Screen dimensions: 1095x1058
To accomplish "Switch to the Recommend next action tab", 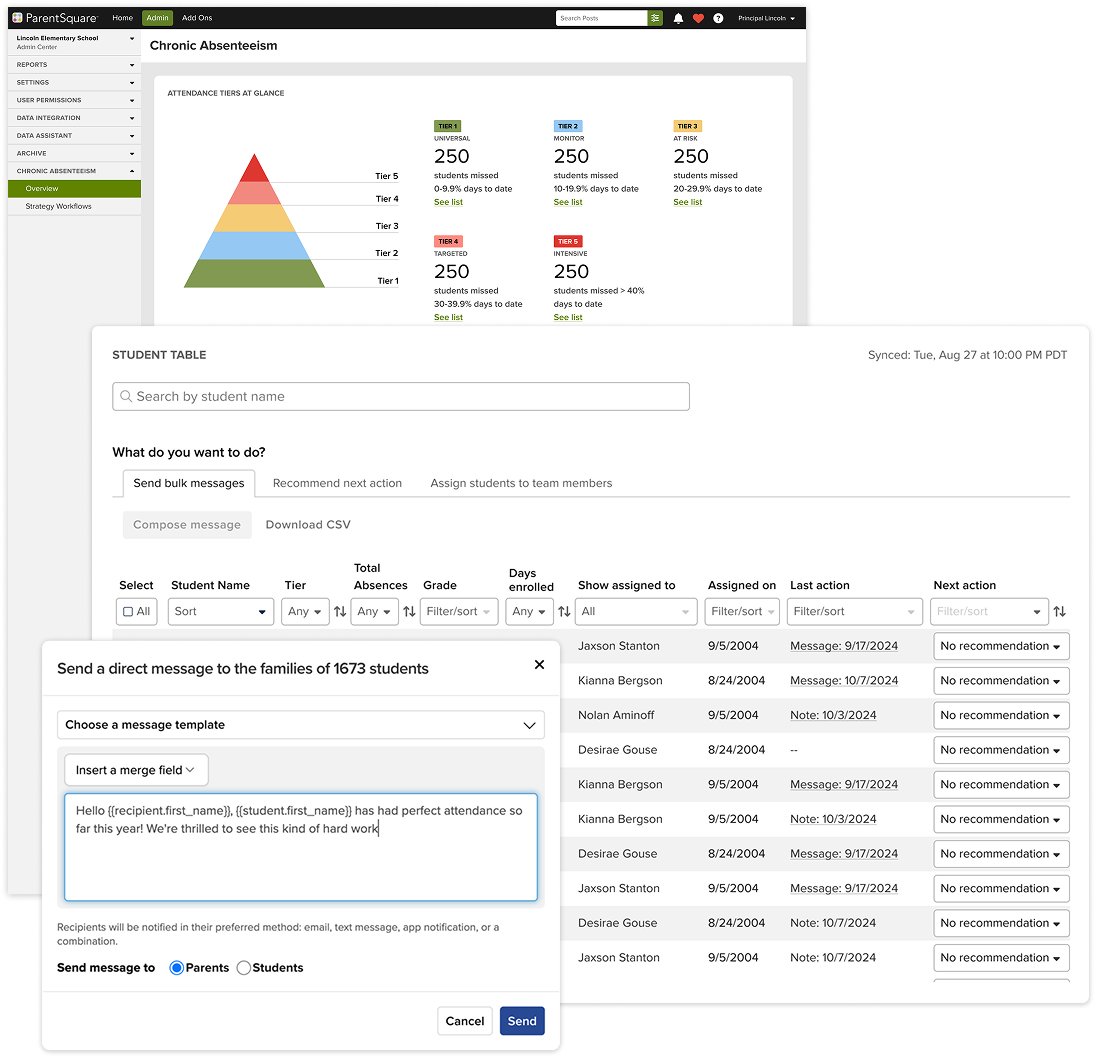I will pyautogui.click(x=337, y=482).
